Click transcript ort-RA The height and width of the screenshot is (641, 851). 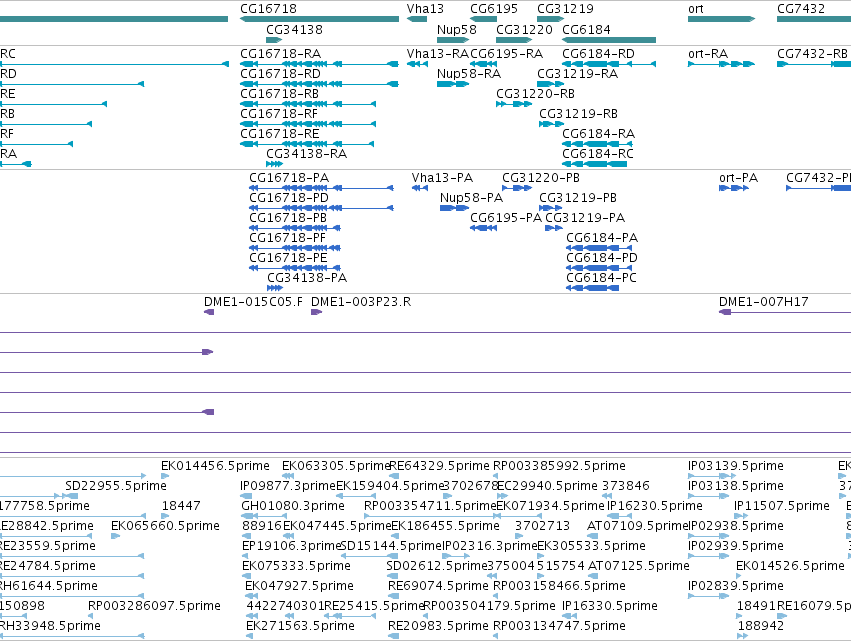click(x=708, y=54)
